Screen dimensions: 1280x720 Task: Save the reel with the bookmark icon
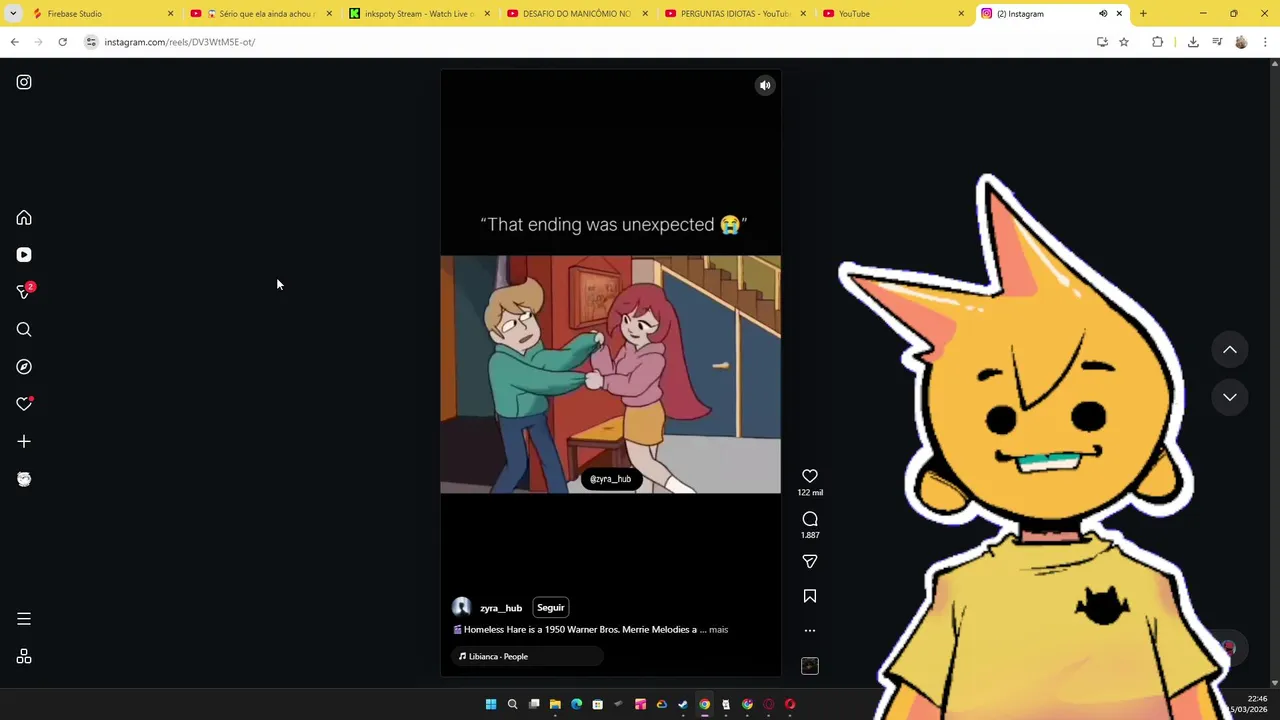coord(810,596)
